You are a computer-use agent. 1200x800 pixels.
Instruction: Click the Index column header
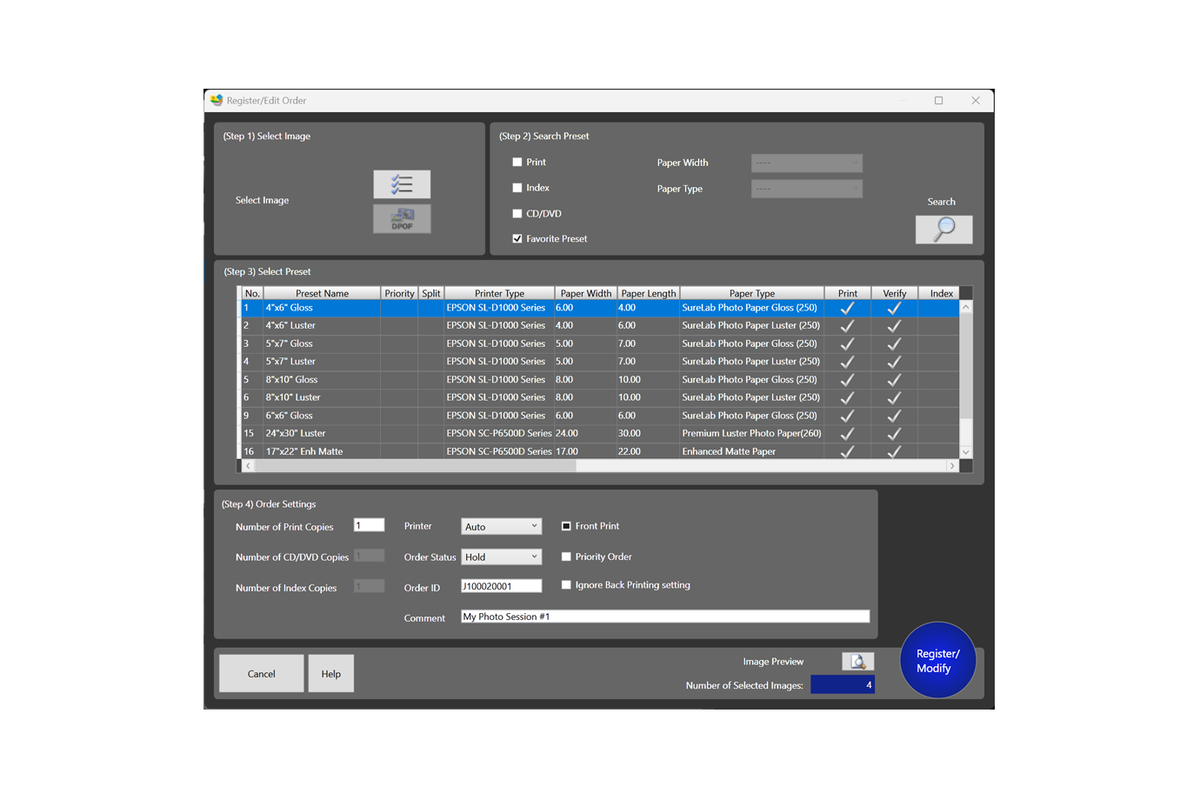(x=941, y=293)
